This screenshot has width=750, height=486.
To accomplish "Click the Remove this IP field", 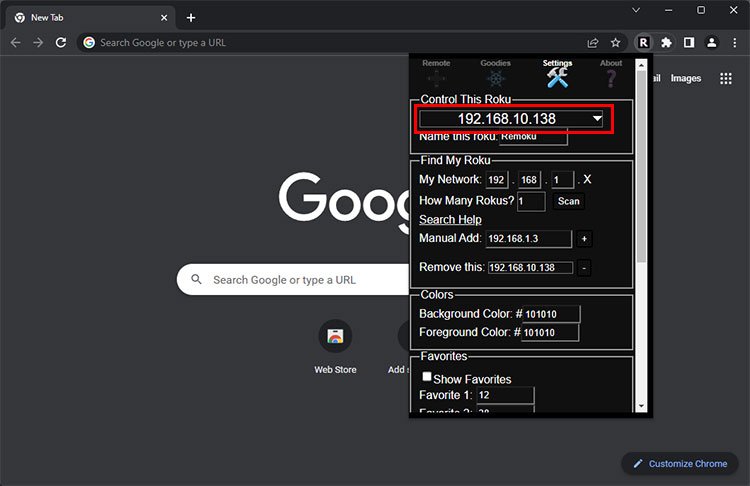I will click(530, 267).
